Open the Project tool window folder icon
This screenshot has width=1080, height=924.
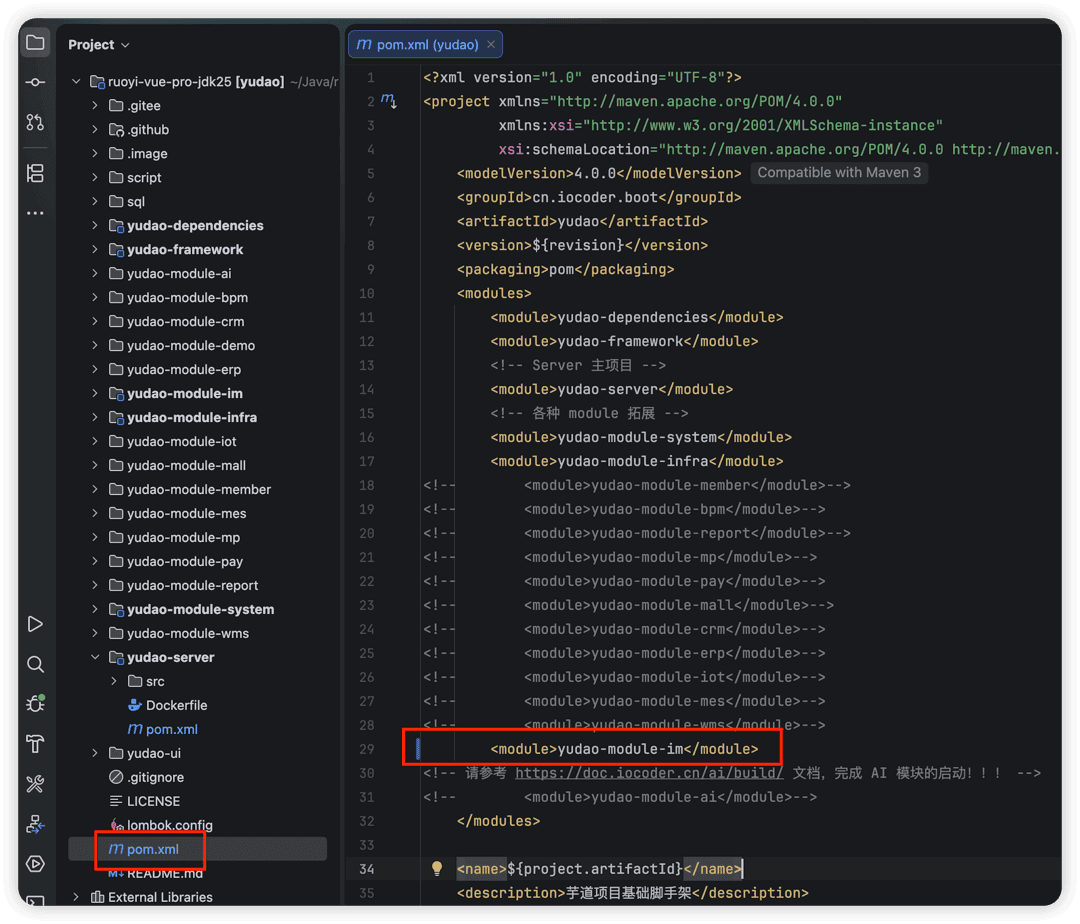[35, 43]
